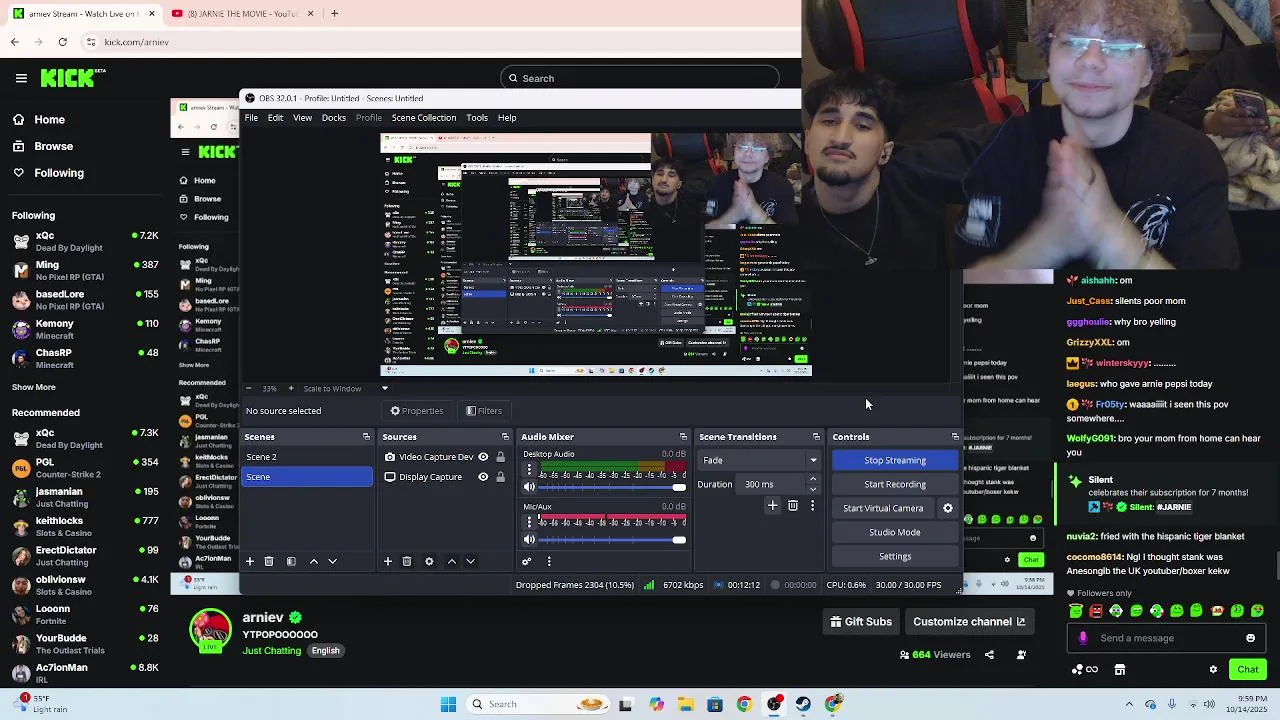
Task: Click the Kick Search box
Action: pyautogui.click(x=640, y=78)
